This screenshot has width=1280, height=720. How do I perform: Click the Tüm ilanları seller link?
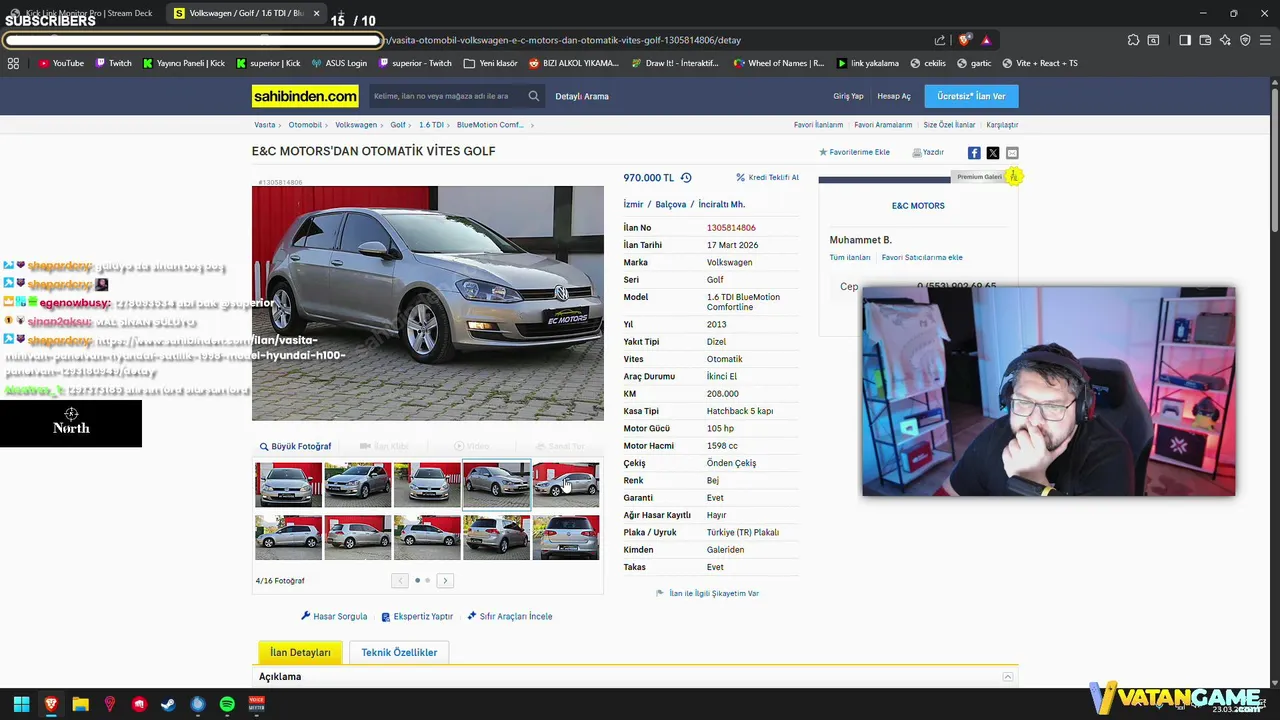850,257
